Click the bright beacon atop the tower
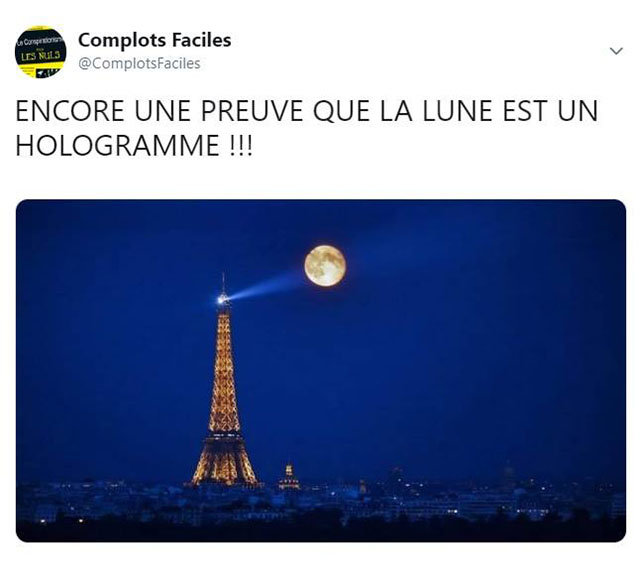This screenshot has height=586, width=640. [222, 300]
